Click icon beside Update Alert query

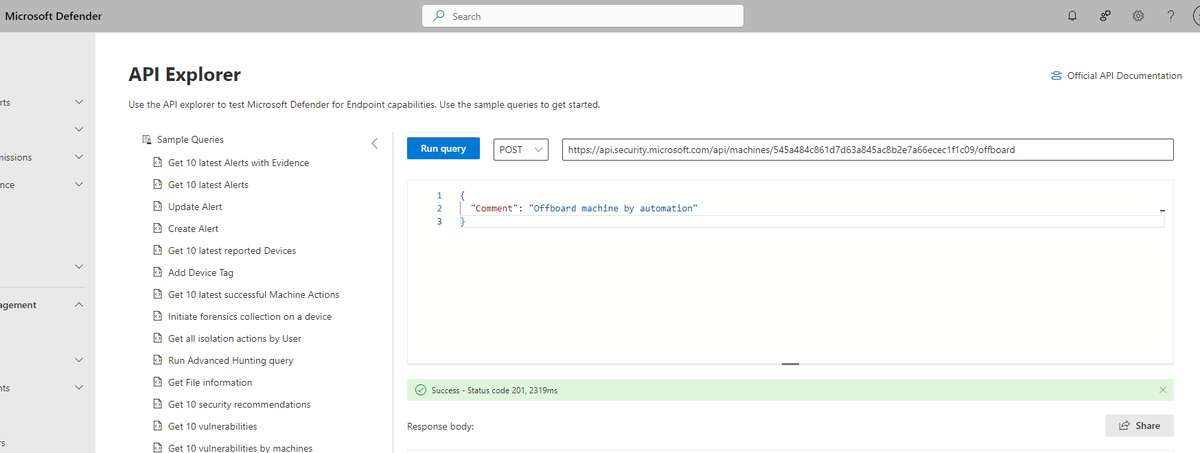pyautogui.click(x=157, y=207)
